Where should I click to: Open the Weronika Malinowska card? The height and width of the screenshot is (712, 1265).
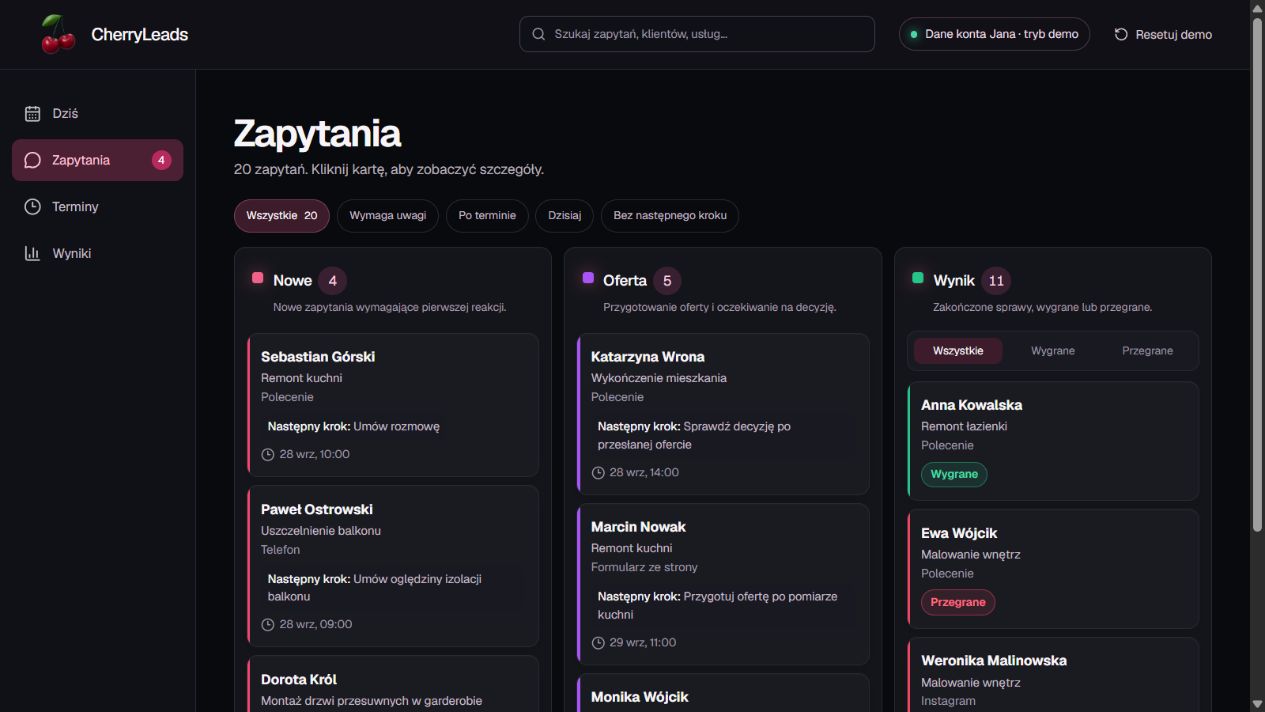tap(1053, 675)
